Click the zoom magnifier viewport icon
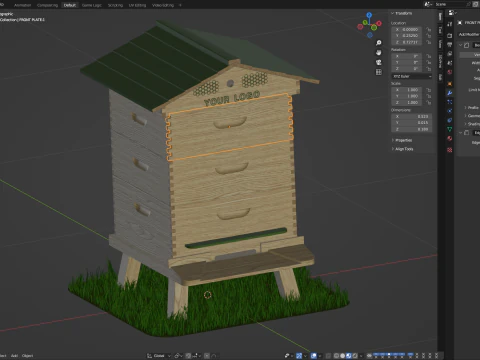 click(379, 43)
